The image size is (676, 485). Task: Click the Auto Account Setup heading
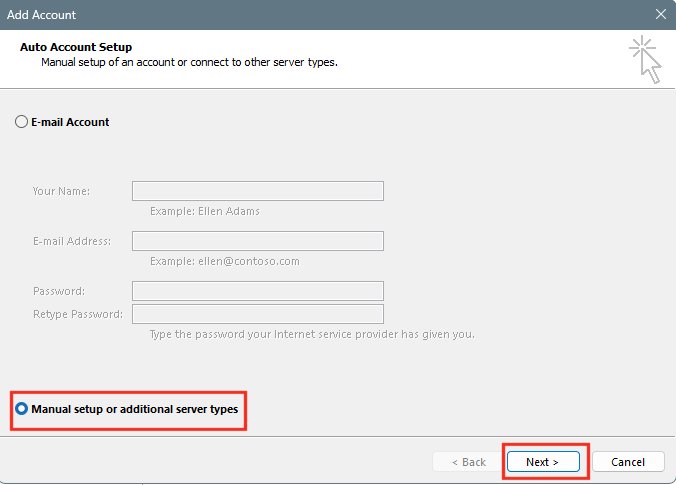[x=76, y=47]
